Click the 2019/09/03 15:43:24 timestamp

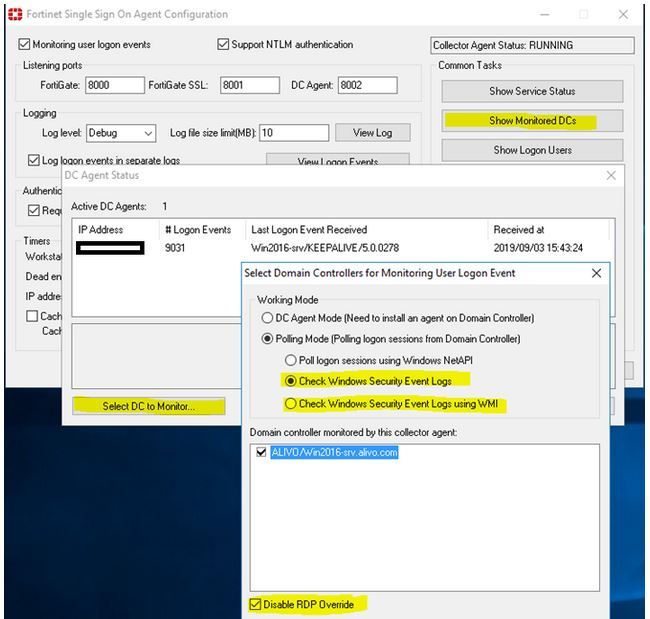click(538, 248)
